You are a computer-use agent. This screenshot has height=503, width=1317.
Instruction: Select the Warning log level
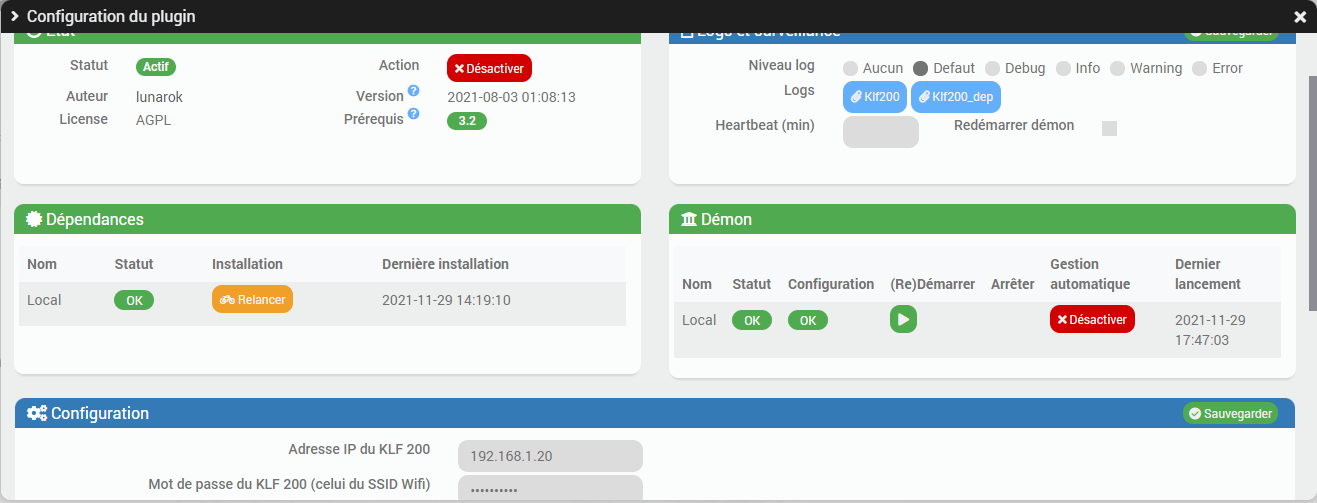tap(1117, 69)
